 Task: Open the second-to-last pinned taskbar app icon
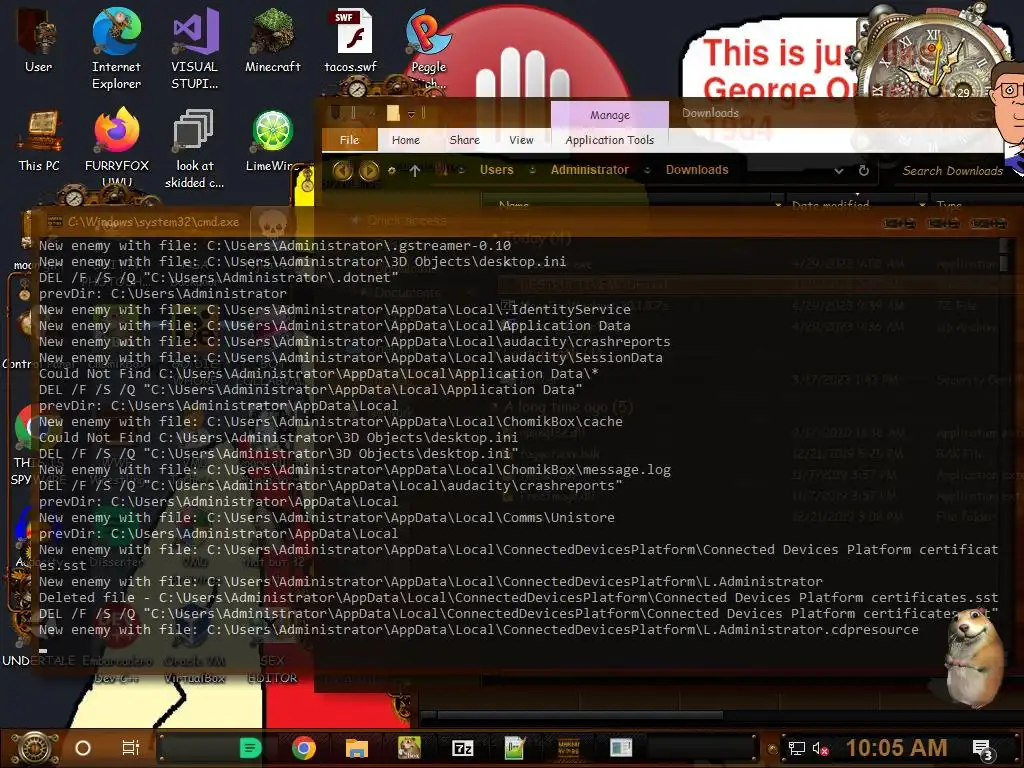point(568,748)
